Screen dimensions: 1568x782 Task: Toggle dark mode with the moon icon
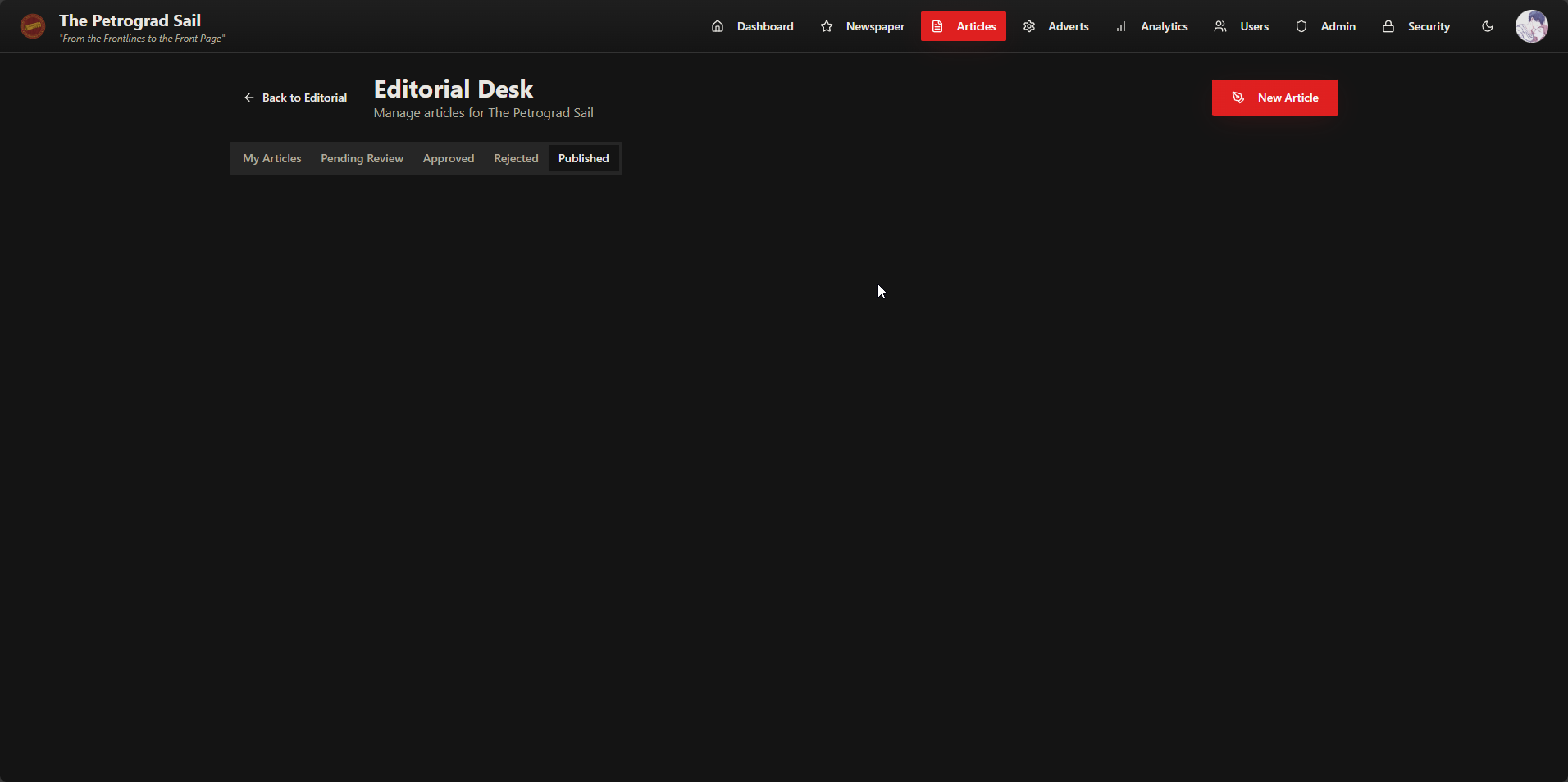(x=1488, y=26)
